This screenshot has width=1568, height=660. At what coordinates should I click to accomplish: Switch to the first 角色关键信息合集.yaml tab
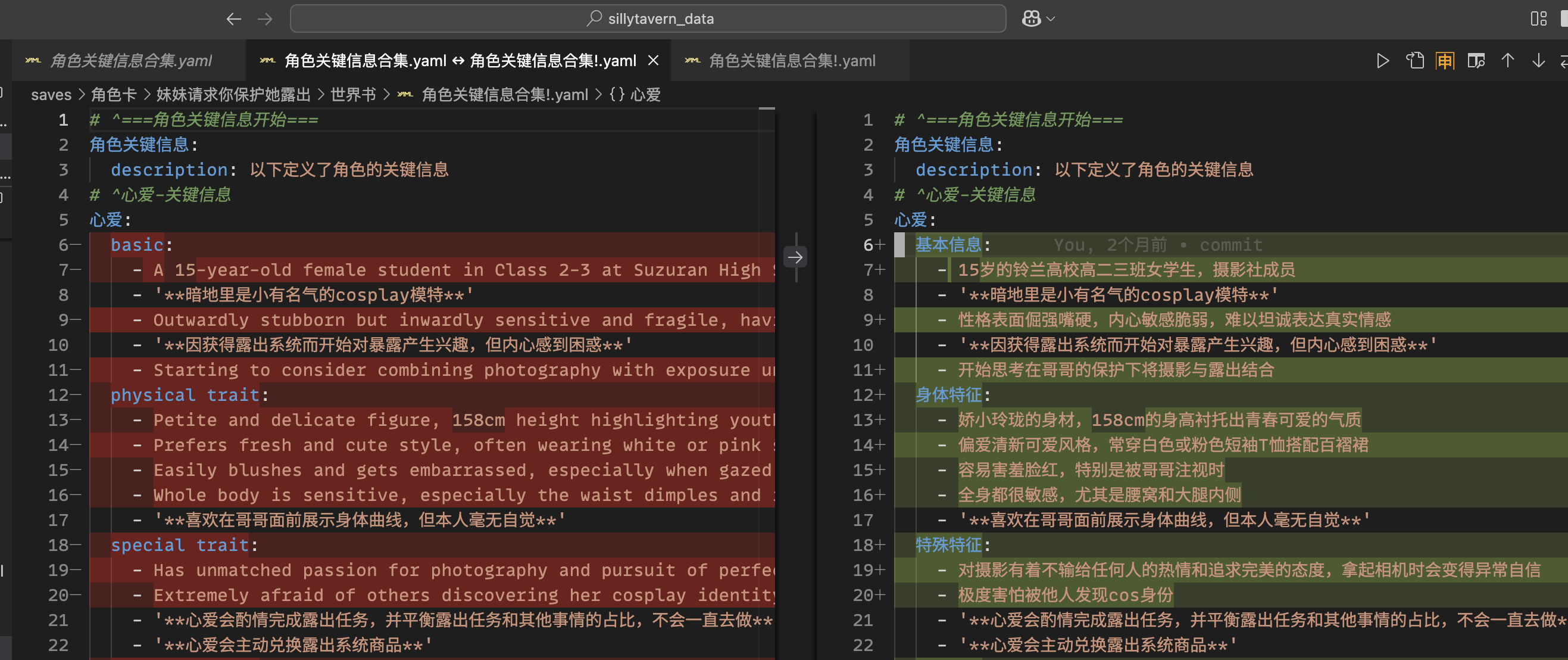(129, 61)
